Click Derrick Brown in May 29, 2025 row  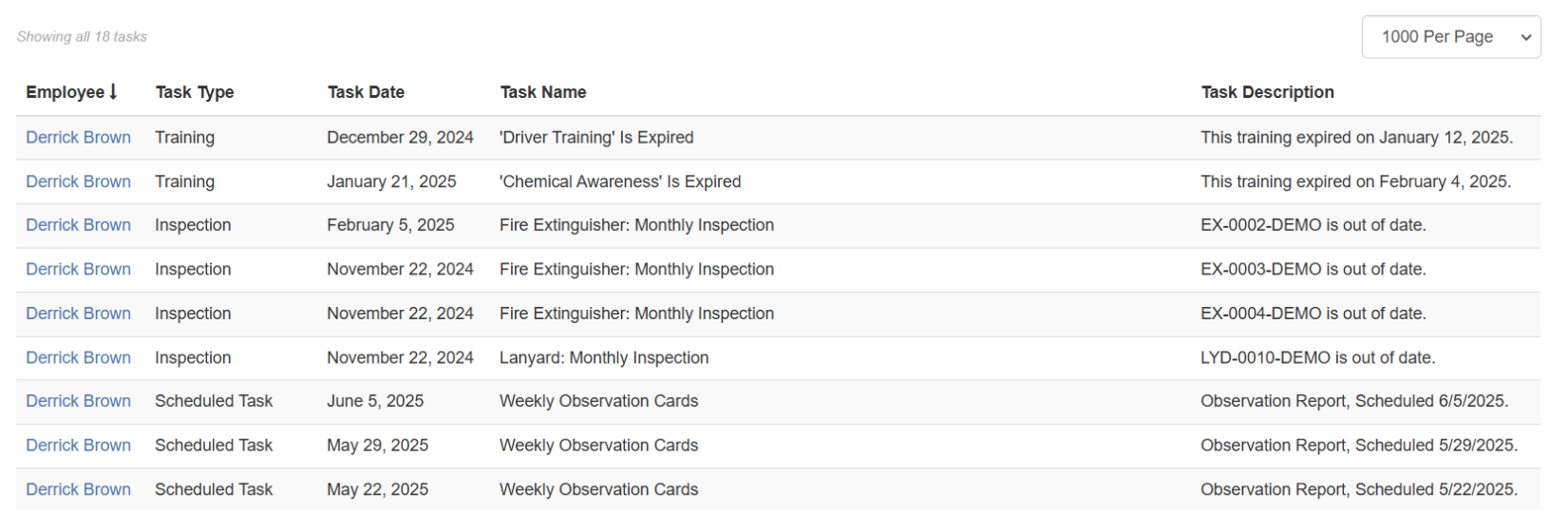click(x=78, y=446)
